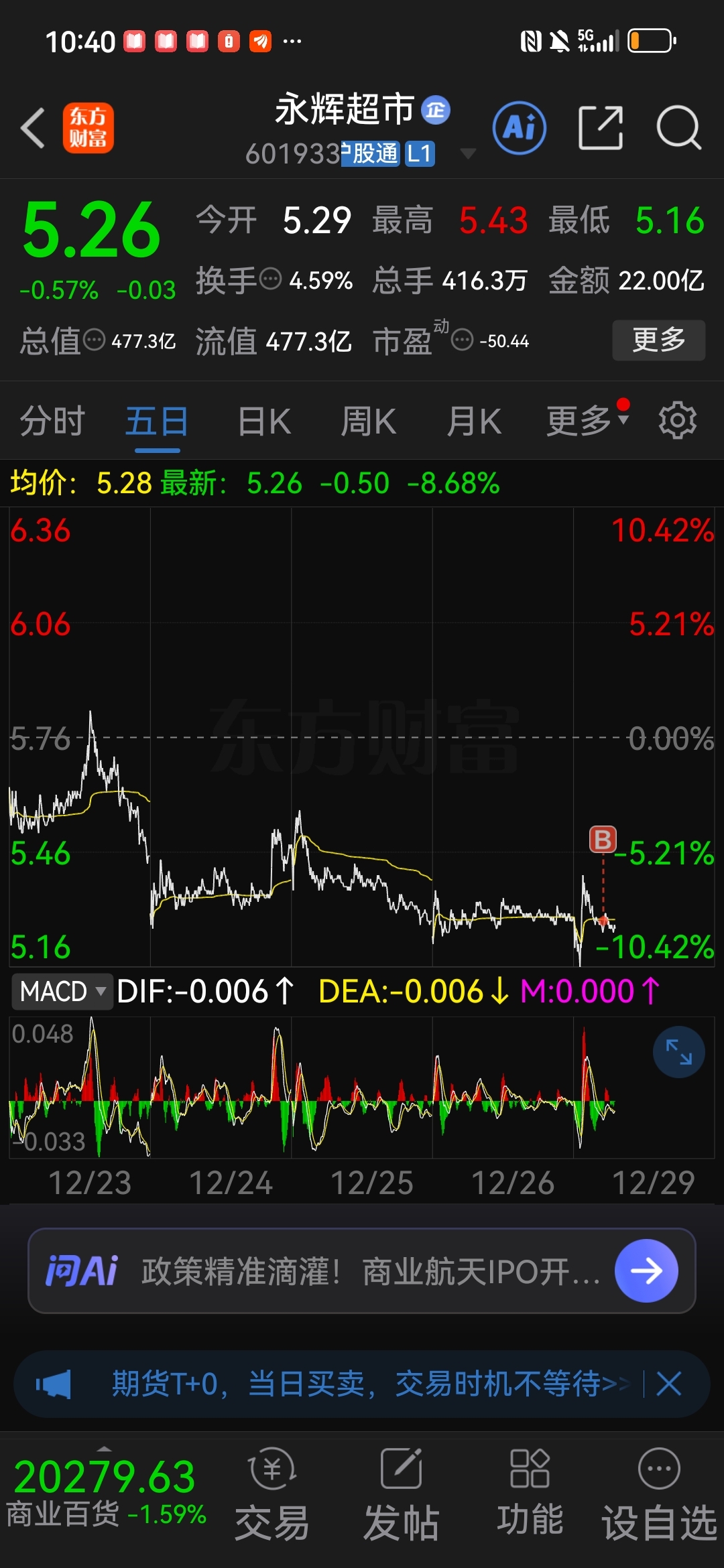724x1568 pixels.
Task: Tap the megaphone announcement icon
Action: 53,1384
